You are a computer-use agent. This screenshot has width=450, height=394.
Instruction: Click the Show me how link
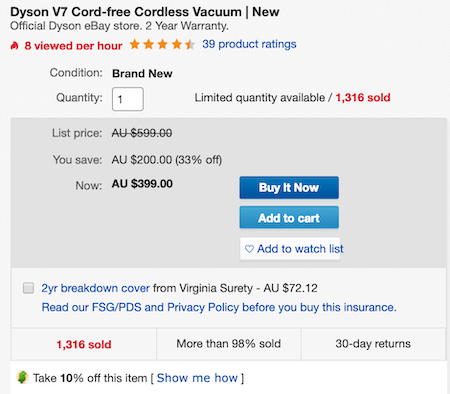pyautogui.click(x=197, y=378)
